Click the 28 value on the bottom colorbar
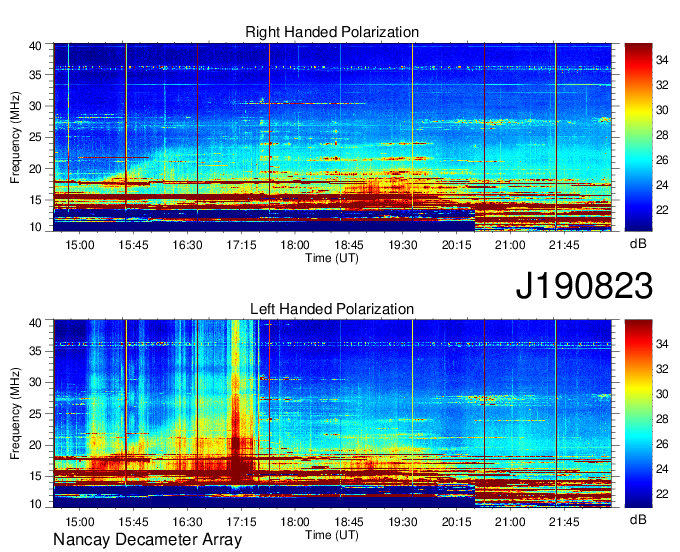 tap(662, 419)
